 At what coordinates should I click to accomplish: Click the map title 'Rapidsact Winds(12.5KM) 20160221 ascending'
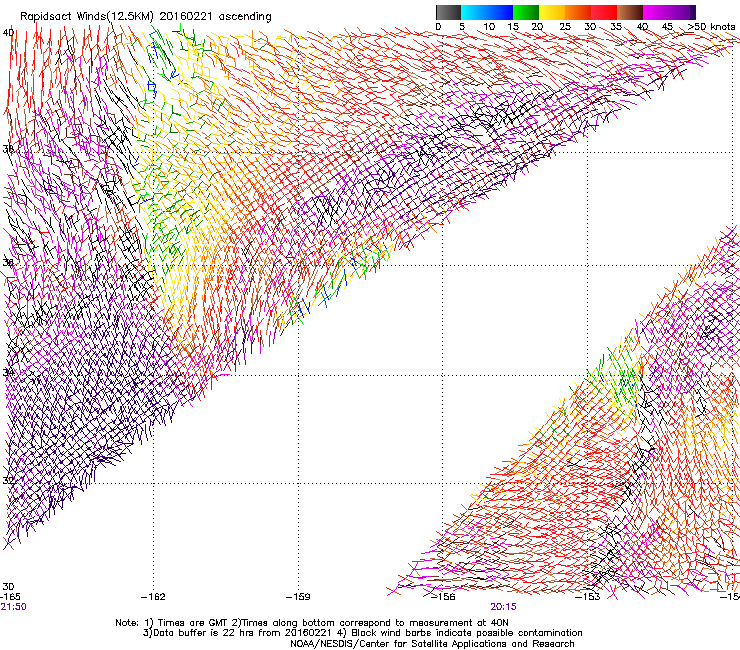[146, 17]
